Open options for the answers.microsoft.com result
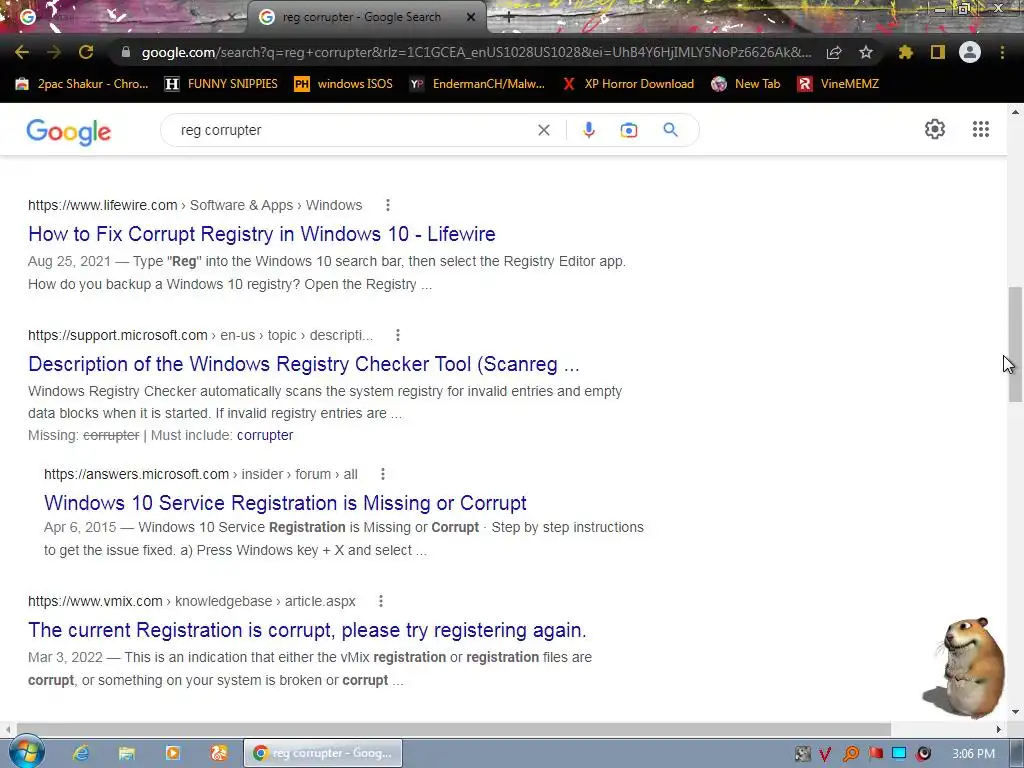Viewport: 1024px width, 768px height. (x=383, y=474)
